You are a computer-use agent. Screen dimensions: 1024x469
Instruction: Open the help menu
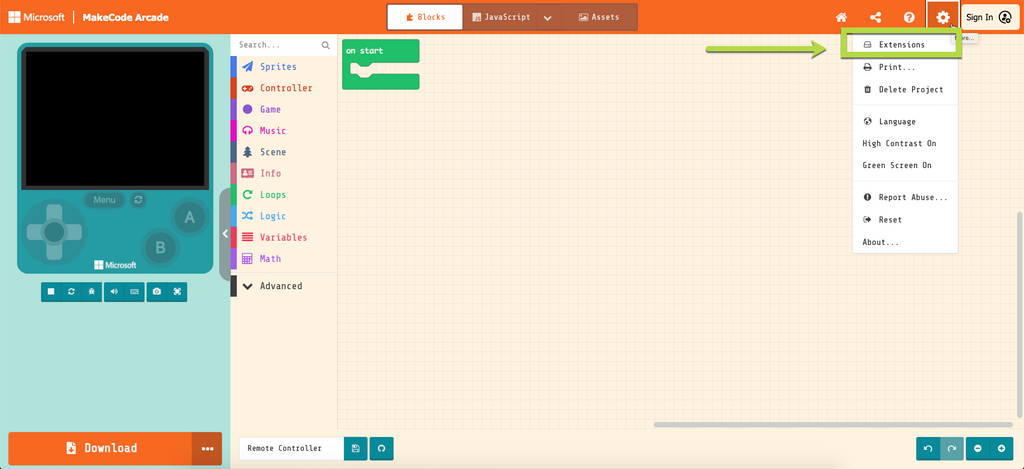tap(909, 18)
